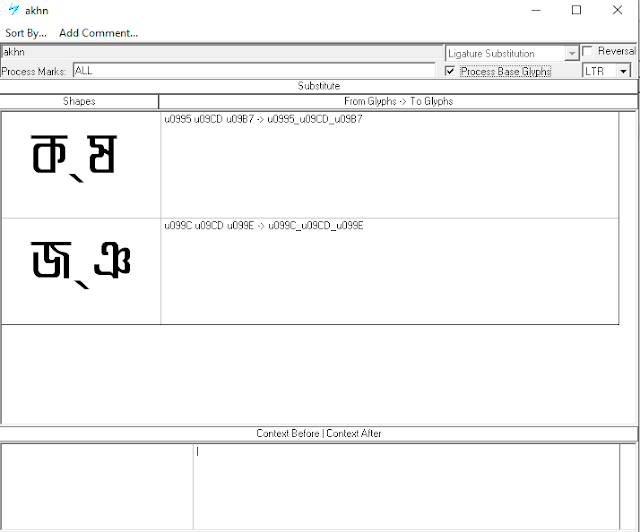Click the From Glyphs -> To Glyphs header
This screenshot has height=532, width=640.
[x=398, y=101]
